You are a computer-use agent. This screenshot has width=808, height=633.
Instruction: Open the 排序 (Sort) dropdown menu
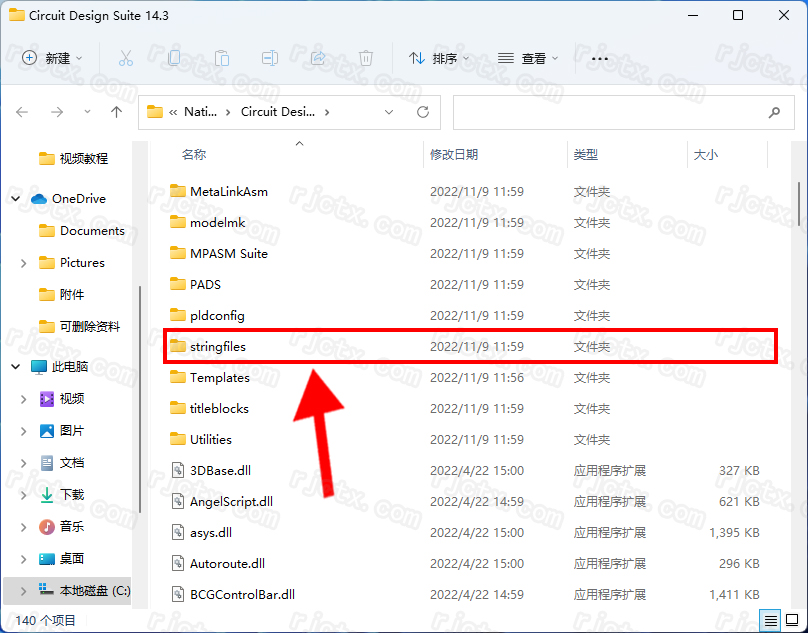click(x=439, y=59)
